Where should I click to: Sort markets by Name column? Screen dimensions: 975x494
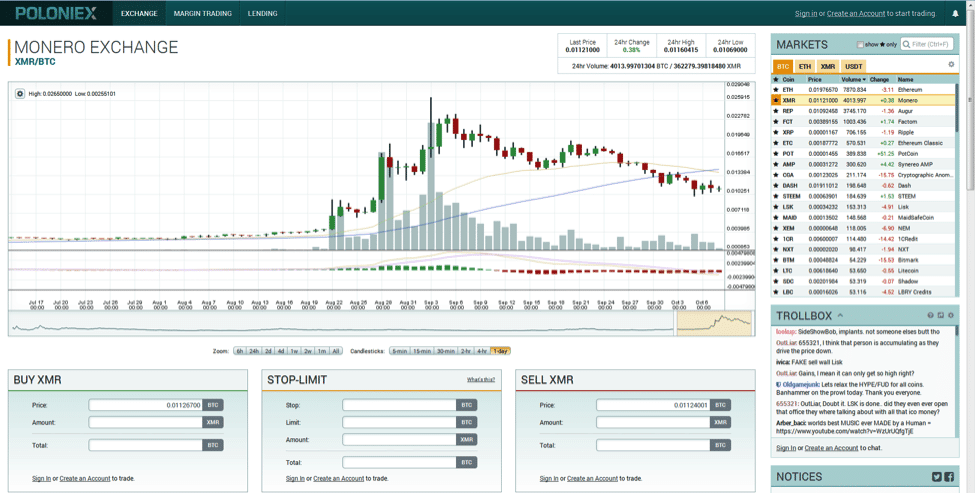(905, 80)
